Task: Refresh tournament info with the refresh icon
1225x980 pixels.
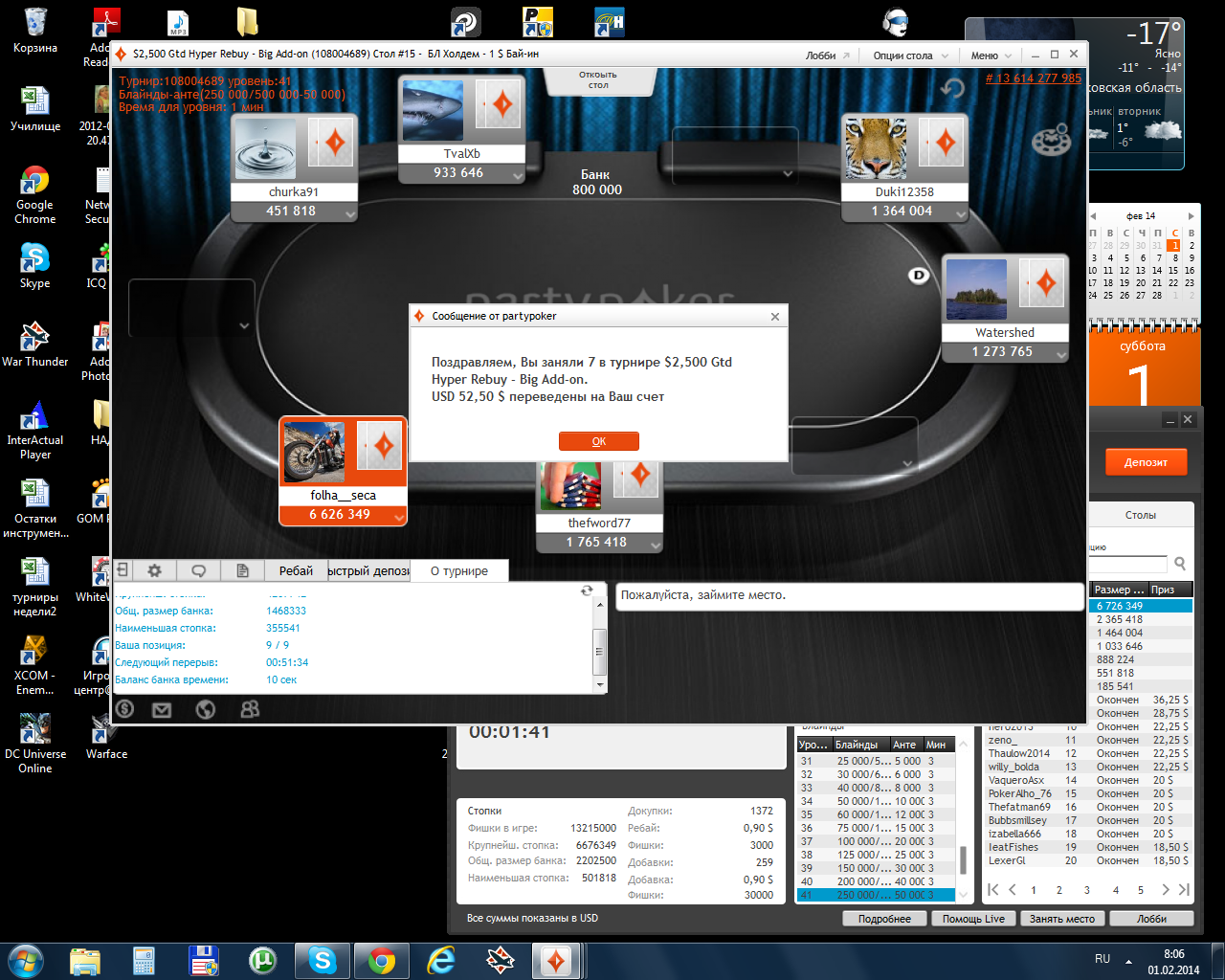Action: (587, 591)
